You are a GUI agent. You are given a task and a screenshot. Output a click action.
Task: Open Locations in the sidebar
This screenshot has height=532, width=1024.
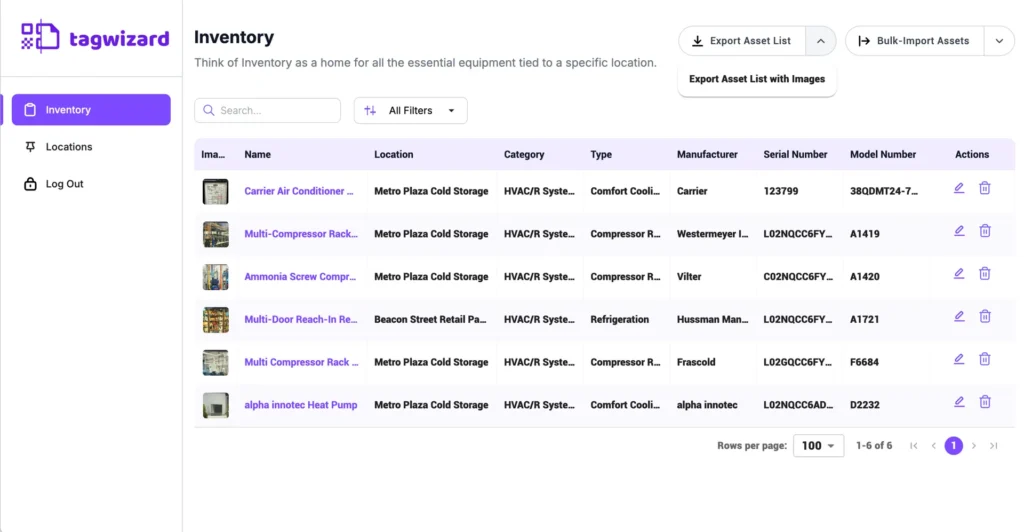pos(91,147)
